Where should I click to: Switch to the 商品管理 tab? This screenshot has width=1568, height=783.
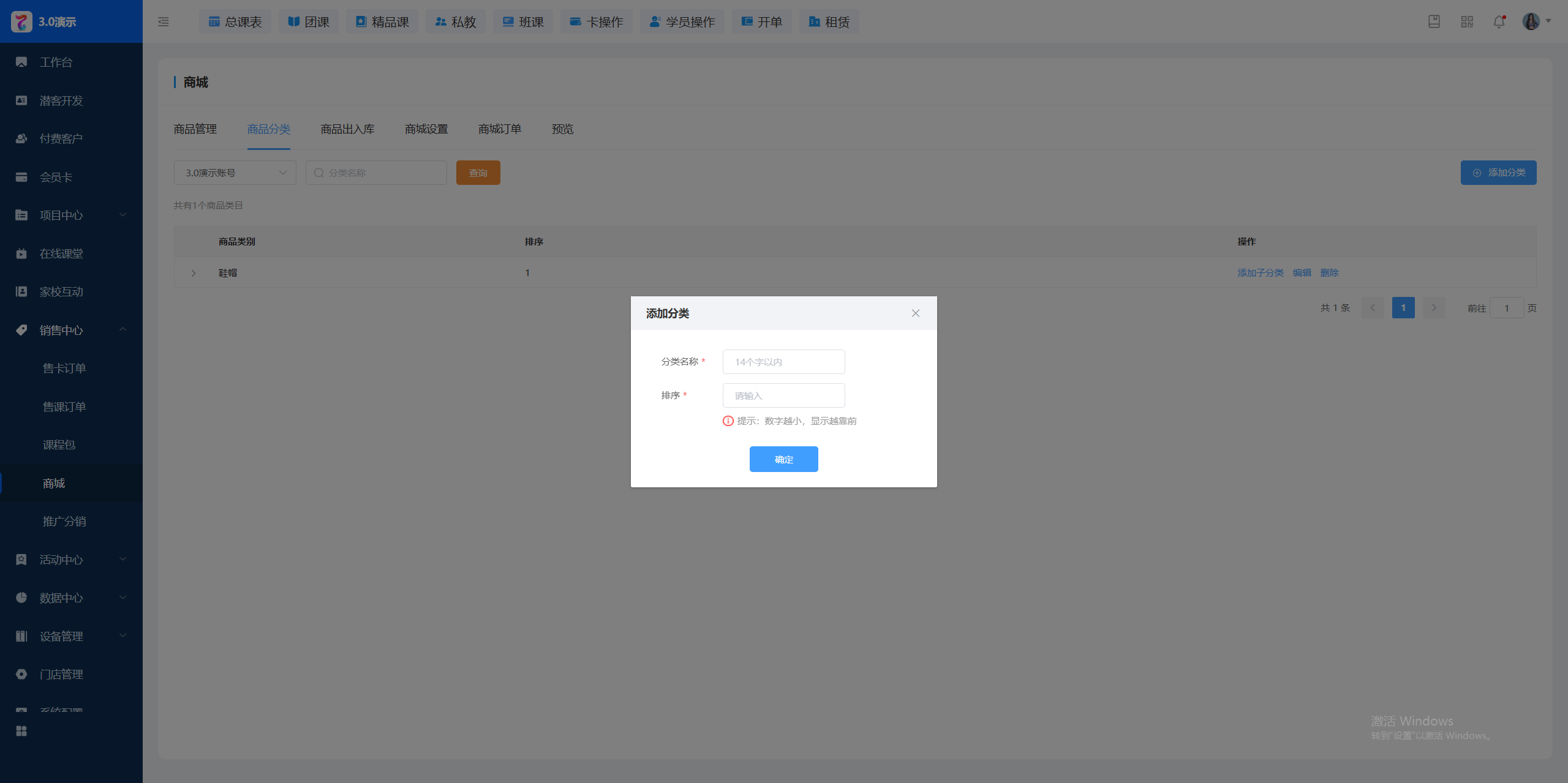pos(195,129)
